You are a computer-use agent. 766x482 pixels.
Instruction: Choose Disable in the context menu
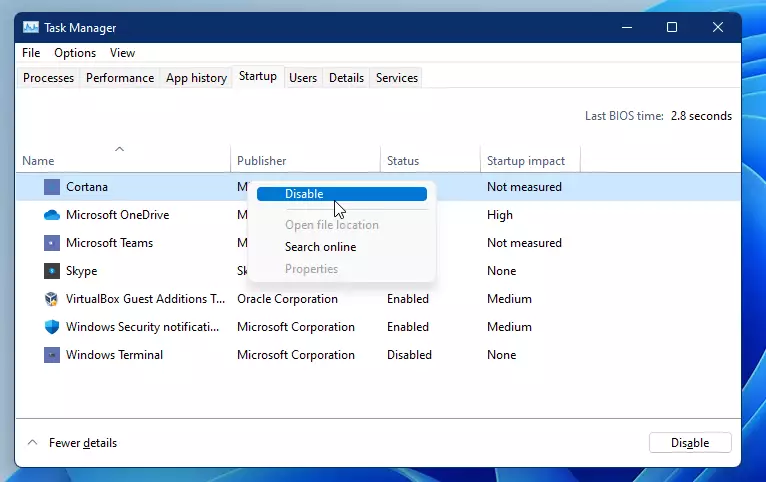[x=342, y=194]
